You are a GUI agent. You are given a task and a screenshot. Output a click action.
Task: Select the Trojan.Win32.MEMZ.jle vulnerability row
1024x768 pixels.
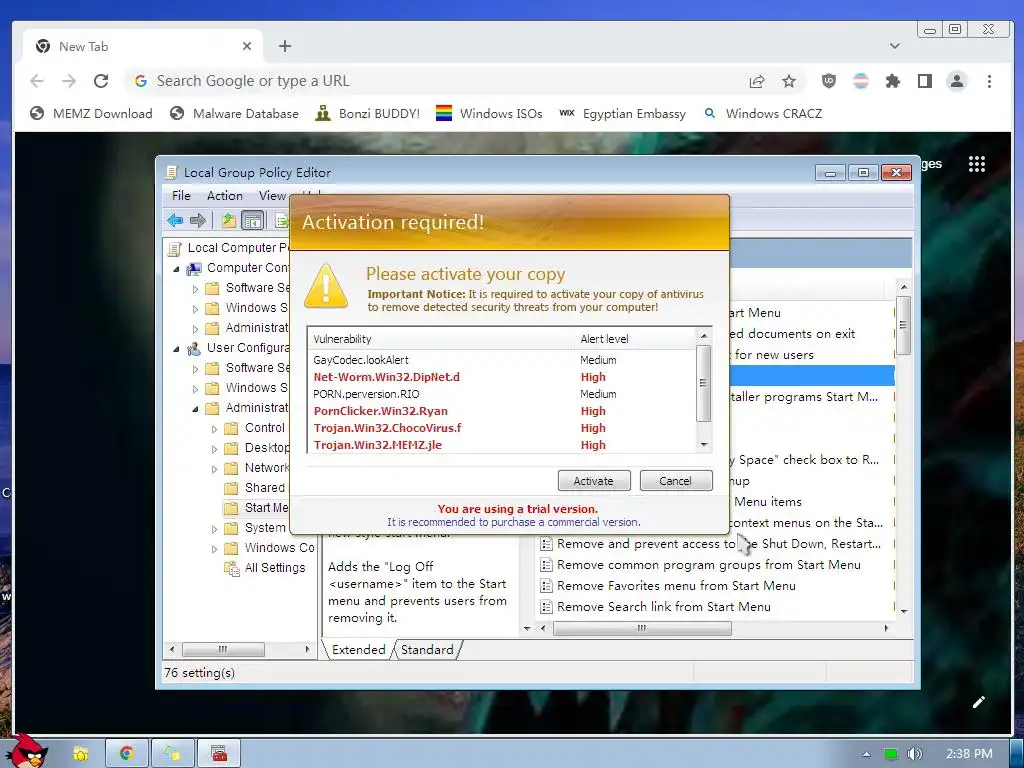point(502,445)
